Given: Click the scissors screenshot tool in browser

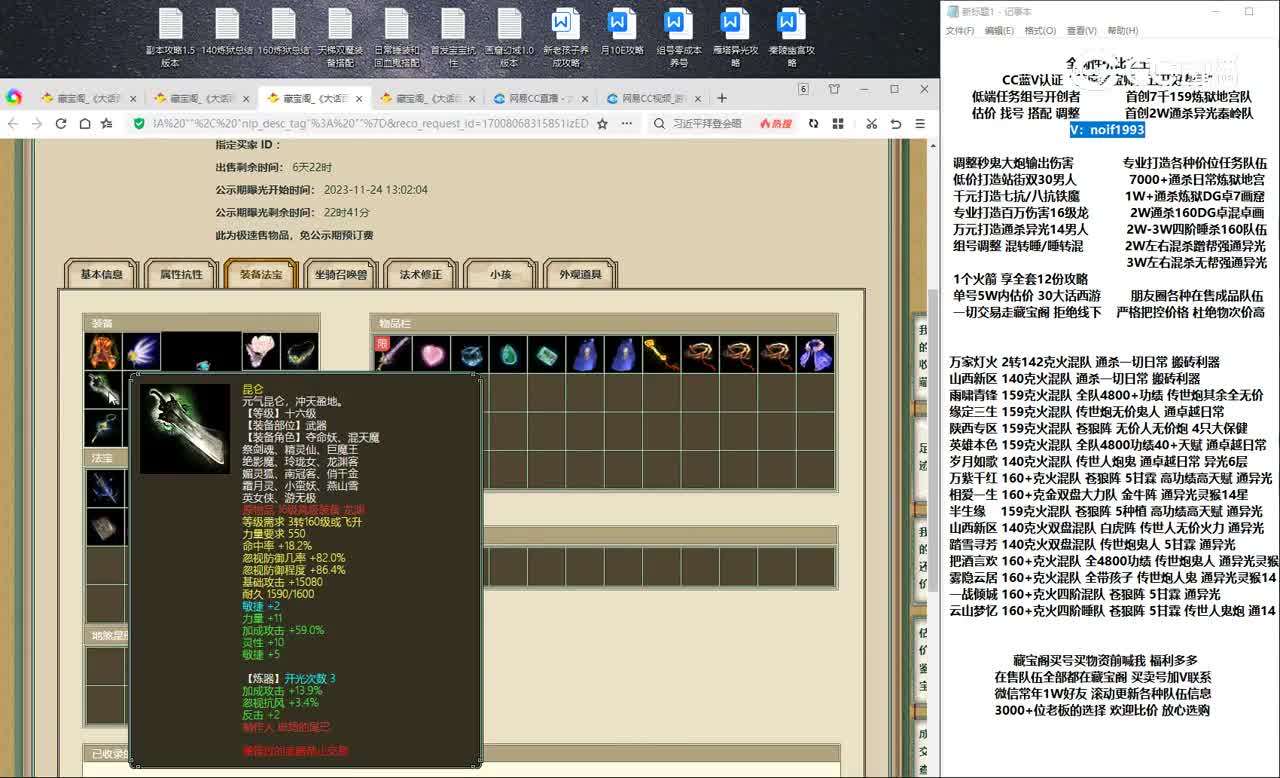Looking at the screenshot, I should point(871,123).
